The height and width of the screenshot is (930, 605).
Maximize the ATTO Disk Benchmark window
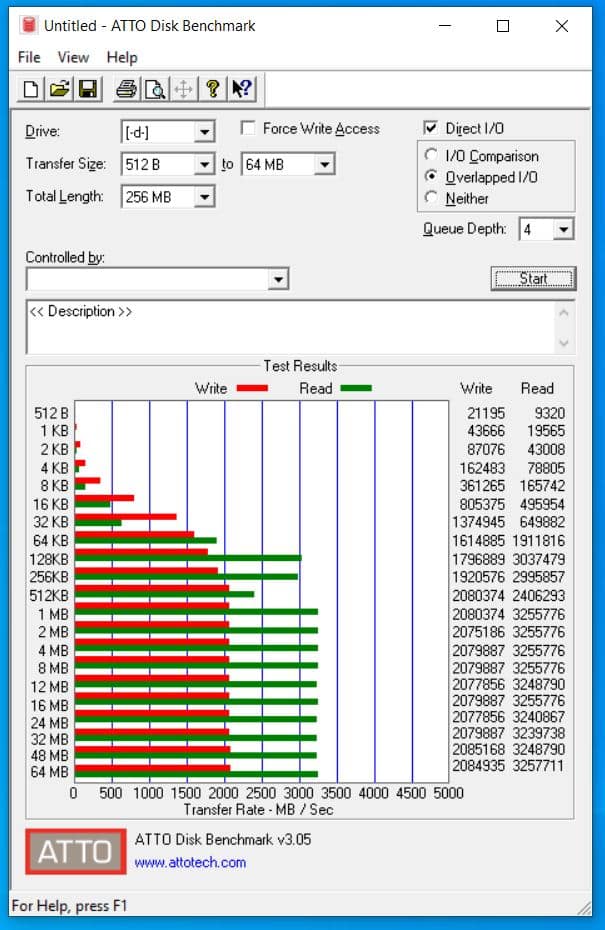point(503,26)
